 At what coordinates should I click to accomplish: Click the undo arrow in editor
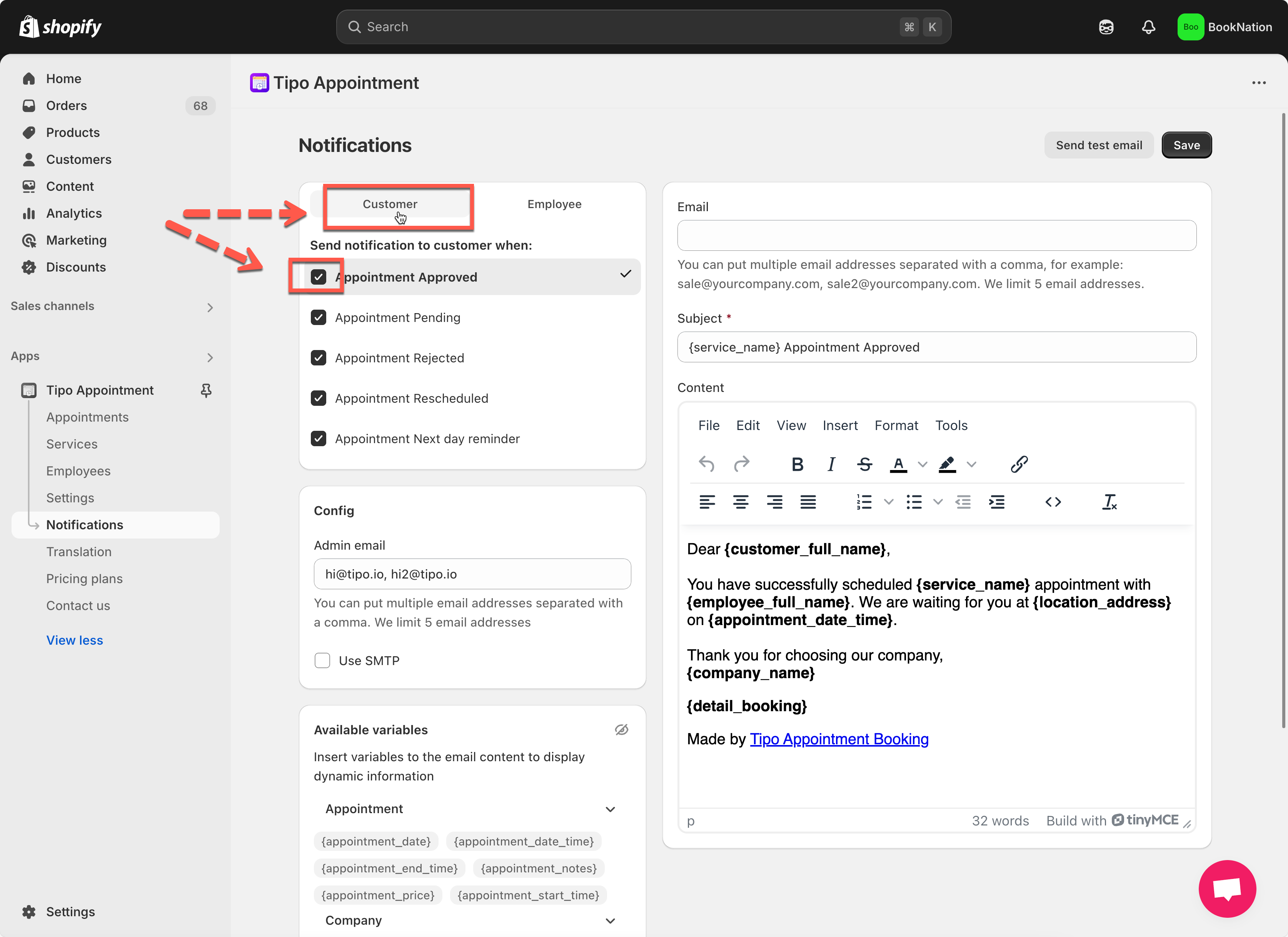(706, 464)
